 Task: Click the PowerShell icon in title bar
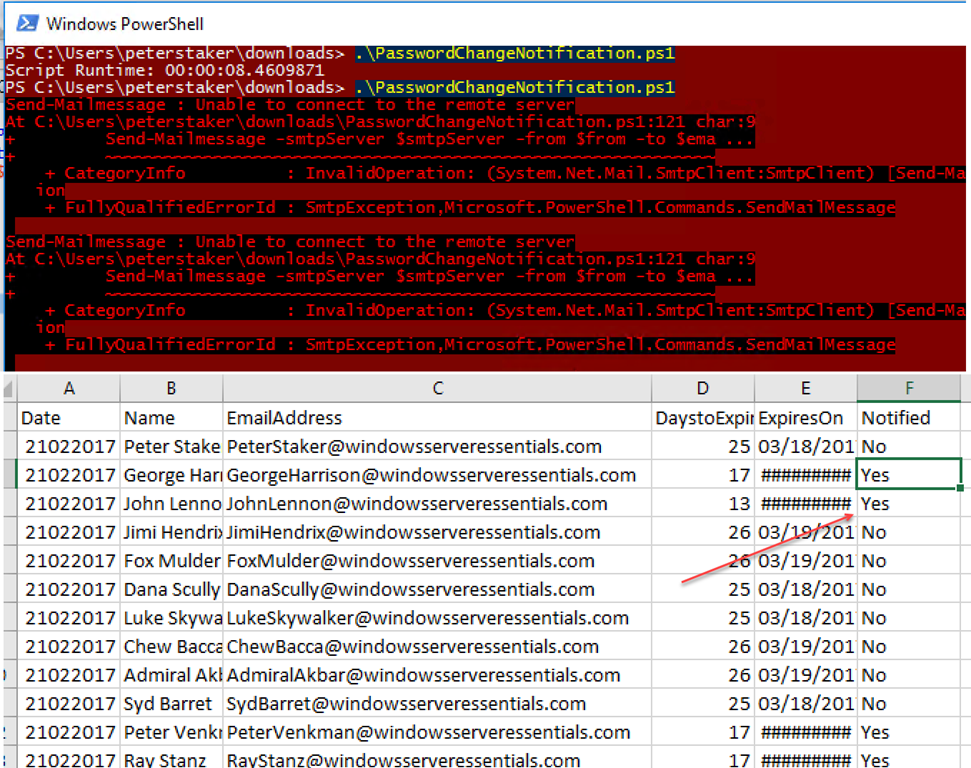(27, 22)
